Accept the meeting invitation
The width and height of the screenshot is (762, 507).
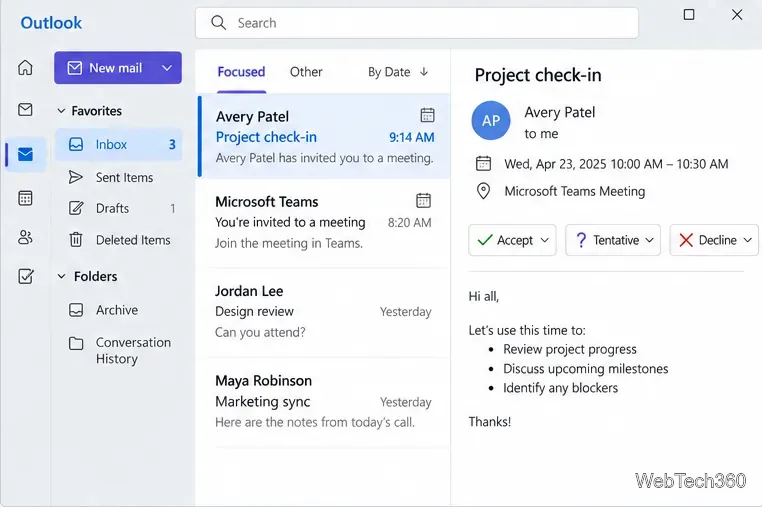coord(505,240)
